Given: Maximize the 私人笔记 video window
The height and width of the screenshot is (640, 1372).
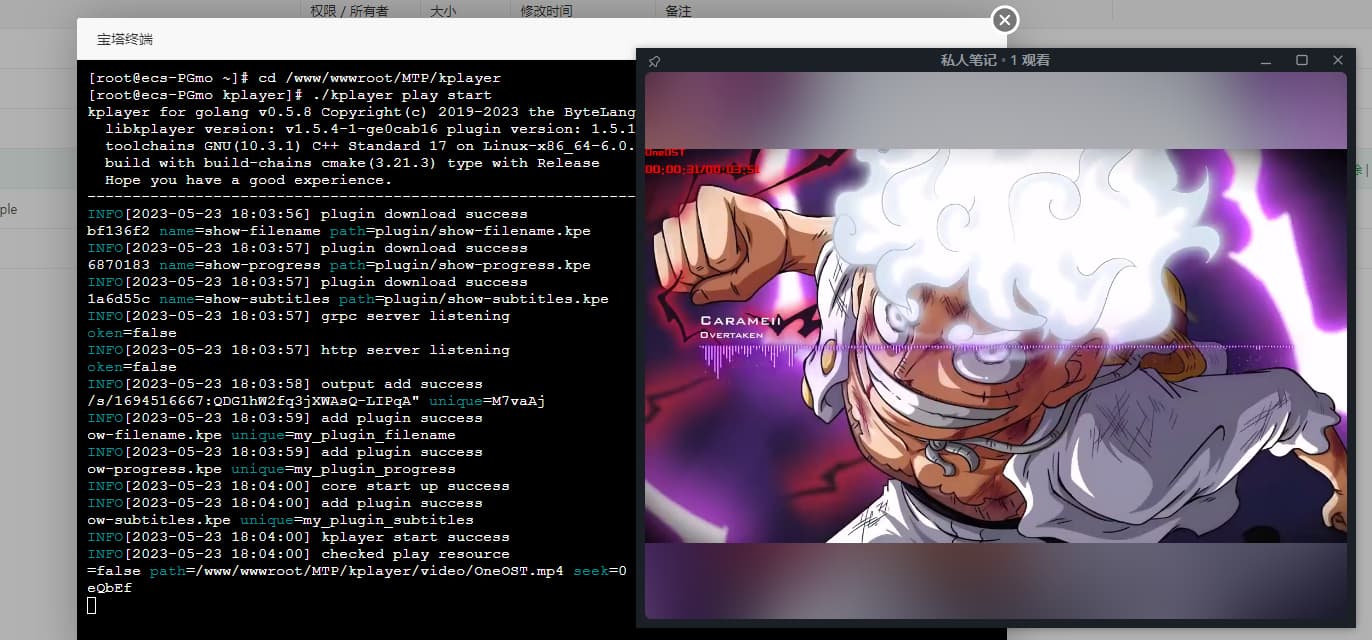Looking at the screenshot, I should click(1302, 61).
